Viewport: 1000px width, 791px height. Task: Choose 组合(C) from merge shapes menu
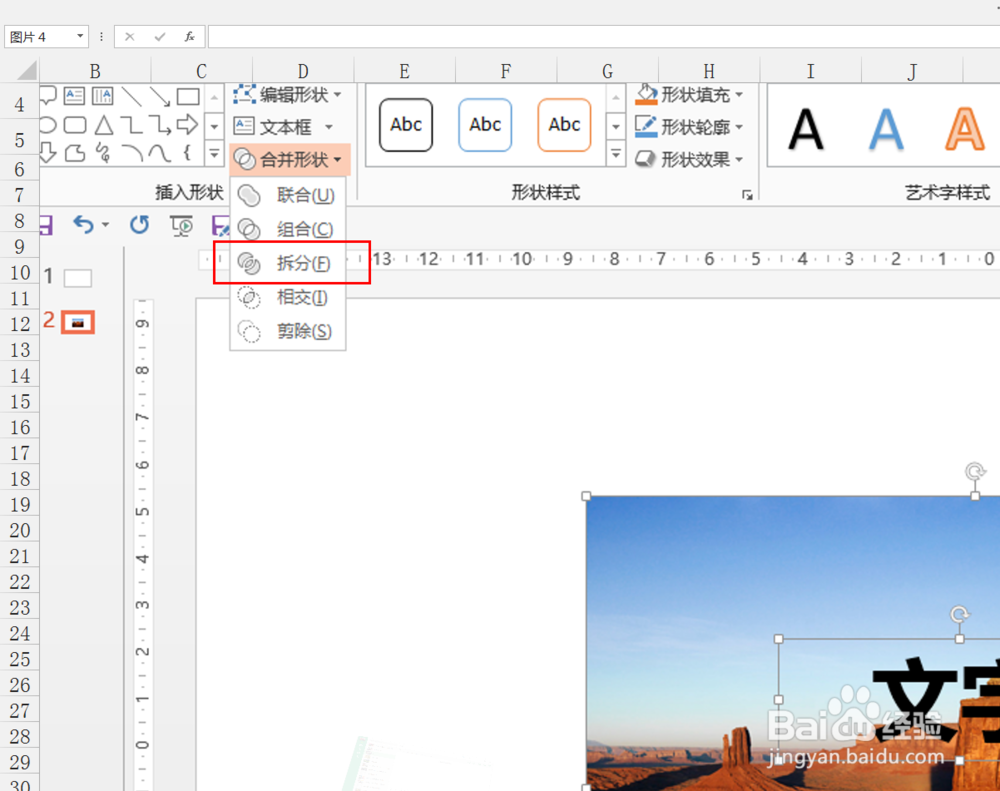pos(288,229)
